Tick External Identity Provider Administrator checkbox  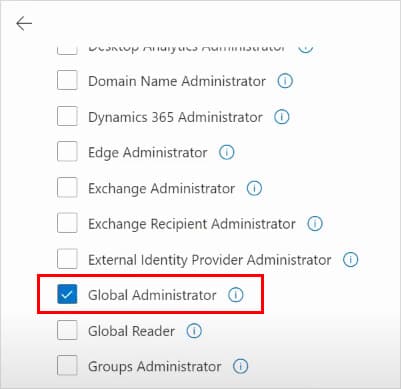tap(67, 258)
